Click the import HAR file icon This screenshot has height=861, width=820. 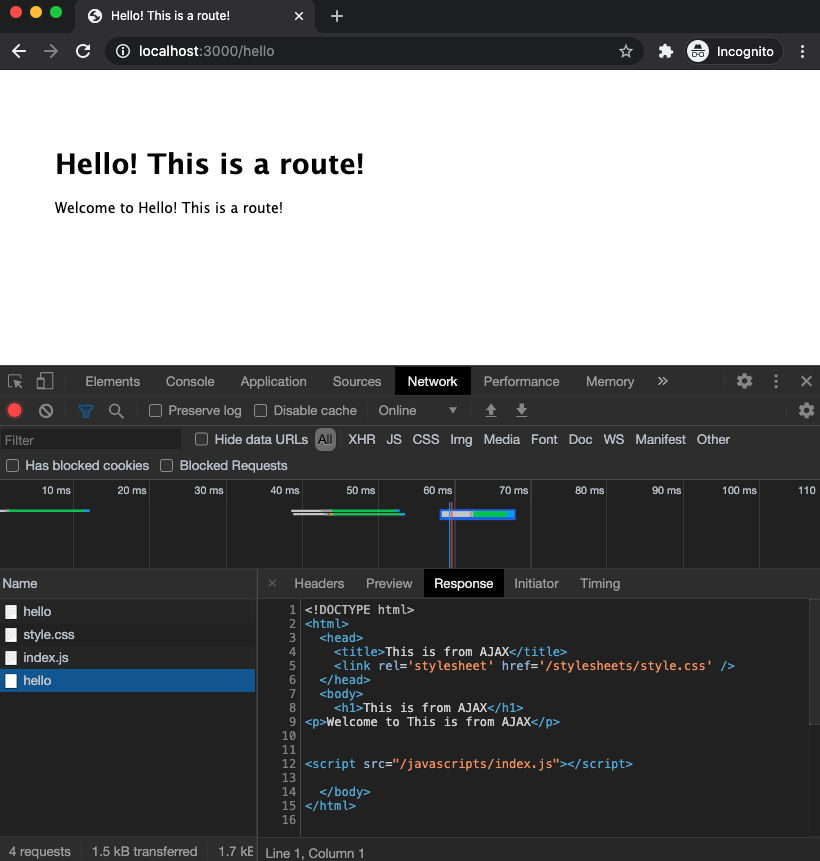[491, 410]
